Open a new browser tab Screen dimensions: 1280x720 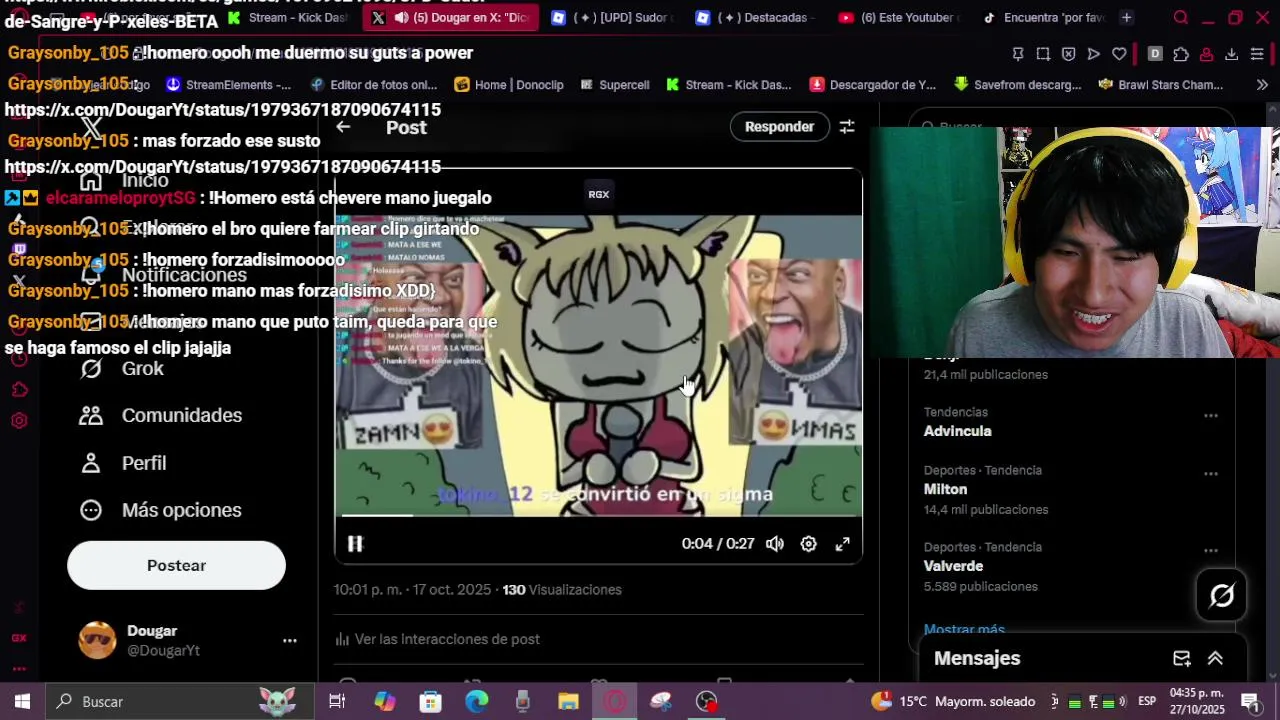(x=1126, y=17)
